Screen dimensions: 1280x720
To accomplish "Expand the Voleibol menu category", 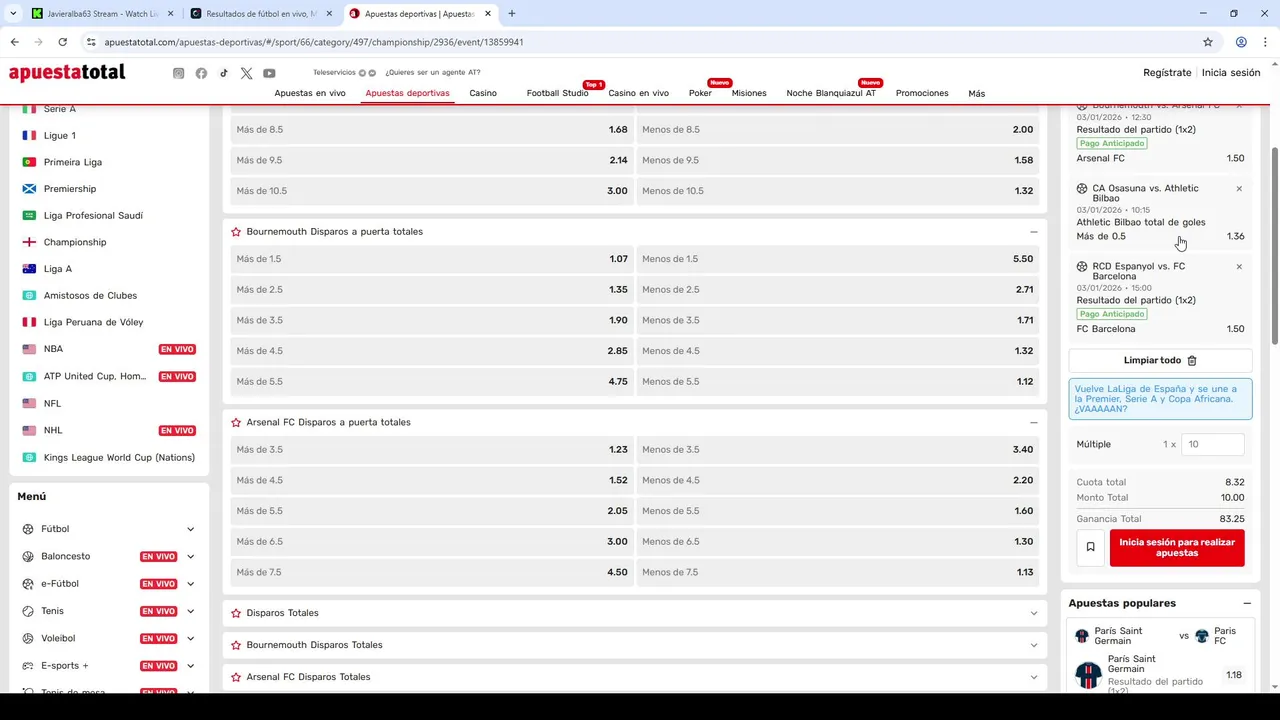I will (190, 638).
